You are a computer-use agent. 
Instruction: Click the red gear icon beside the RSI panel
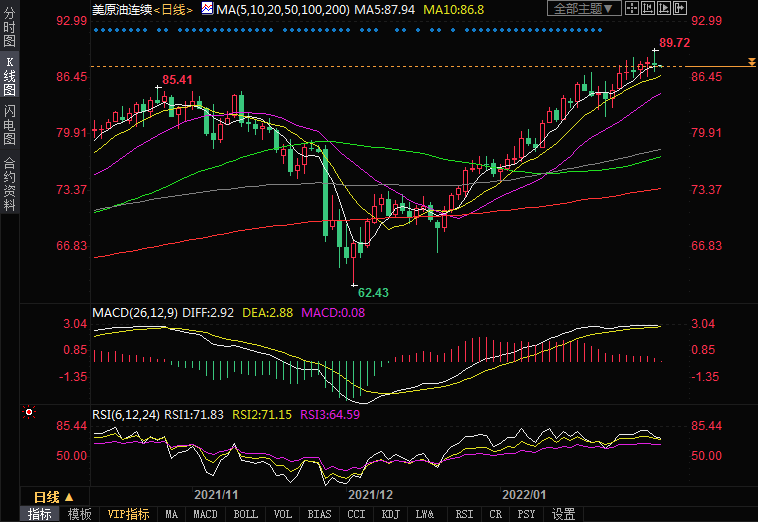point(29,411)
